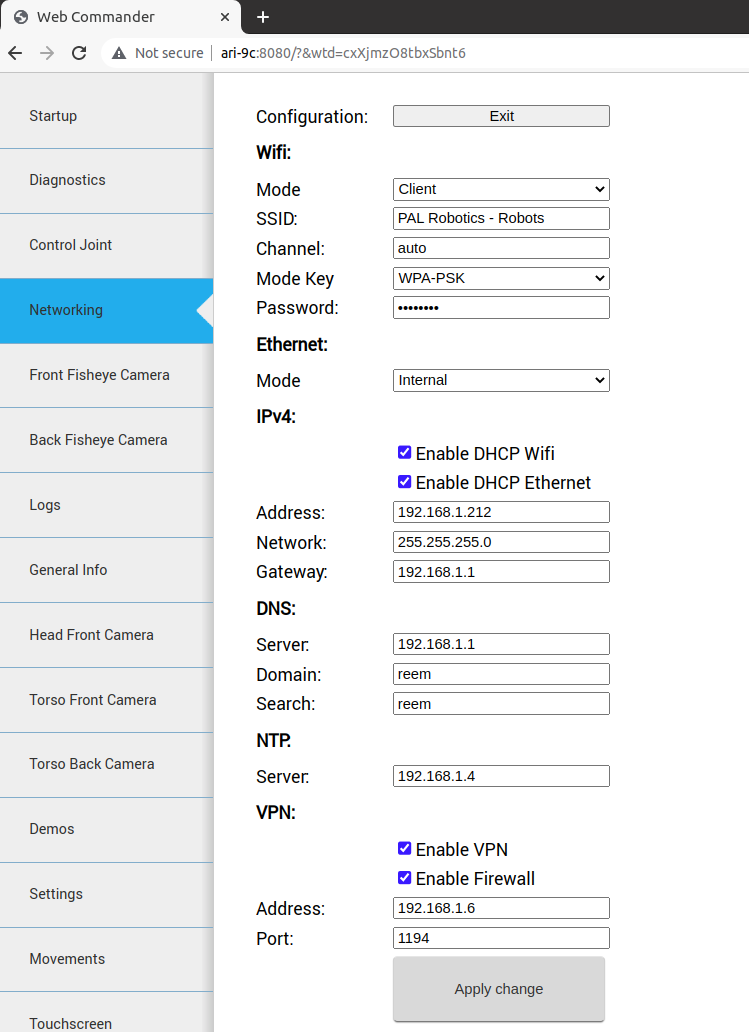Toggle Enable DHCP Ethernet checkbox
This screenshot has width=749, height=1032.
404,482
